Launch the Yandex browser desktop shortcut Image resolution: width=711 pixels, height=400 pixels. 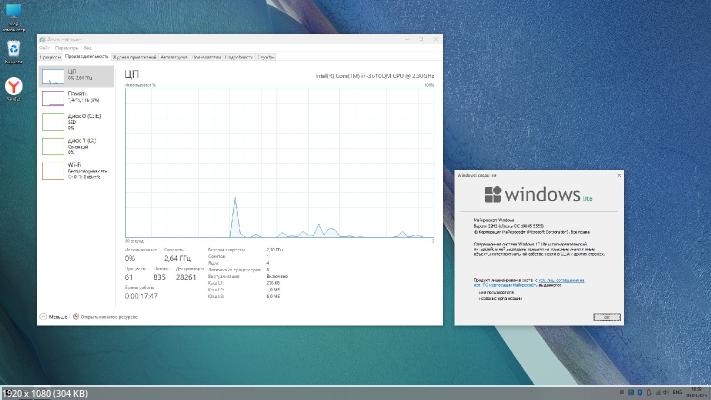[14, 88]
